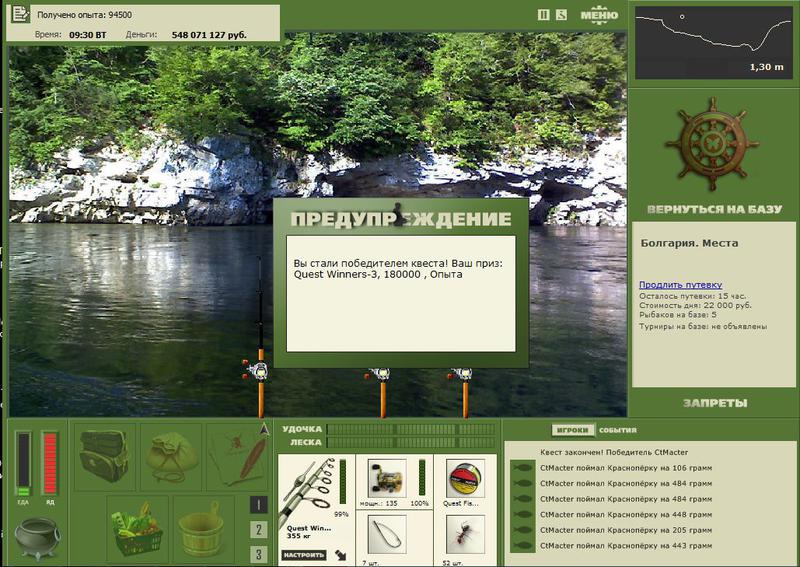
Task: Click the fish icon beside the 443 грамм event
Action: coord(523,546)
